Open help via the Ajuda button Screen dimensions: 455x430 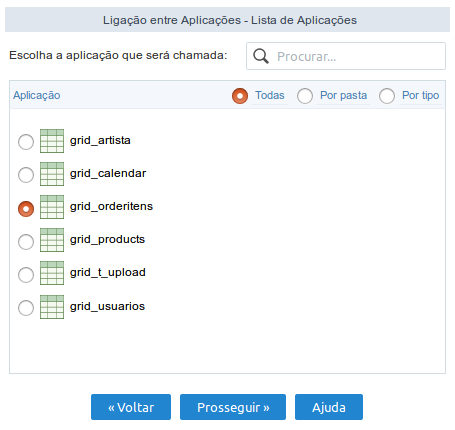[329, 407]
